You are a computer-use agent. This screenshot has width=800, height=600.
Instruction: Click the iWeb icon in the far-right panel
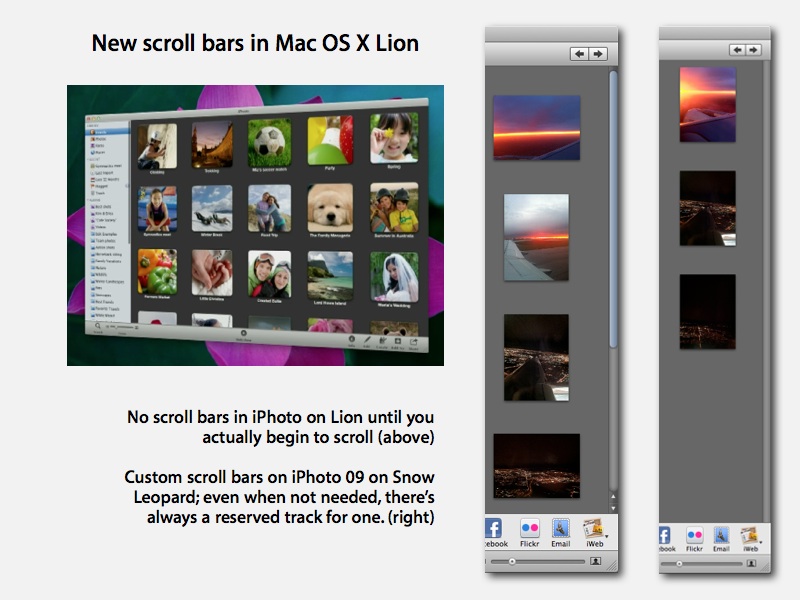point(749,535)
